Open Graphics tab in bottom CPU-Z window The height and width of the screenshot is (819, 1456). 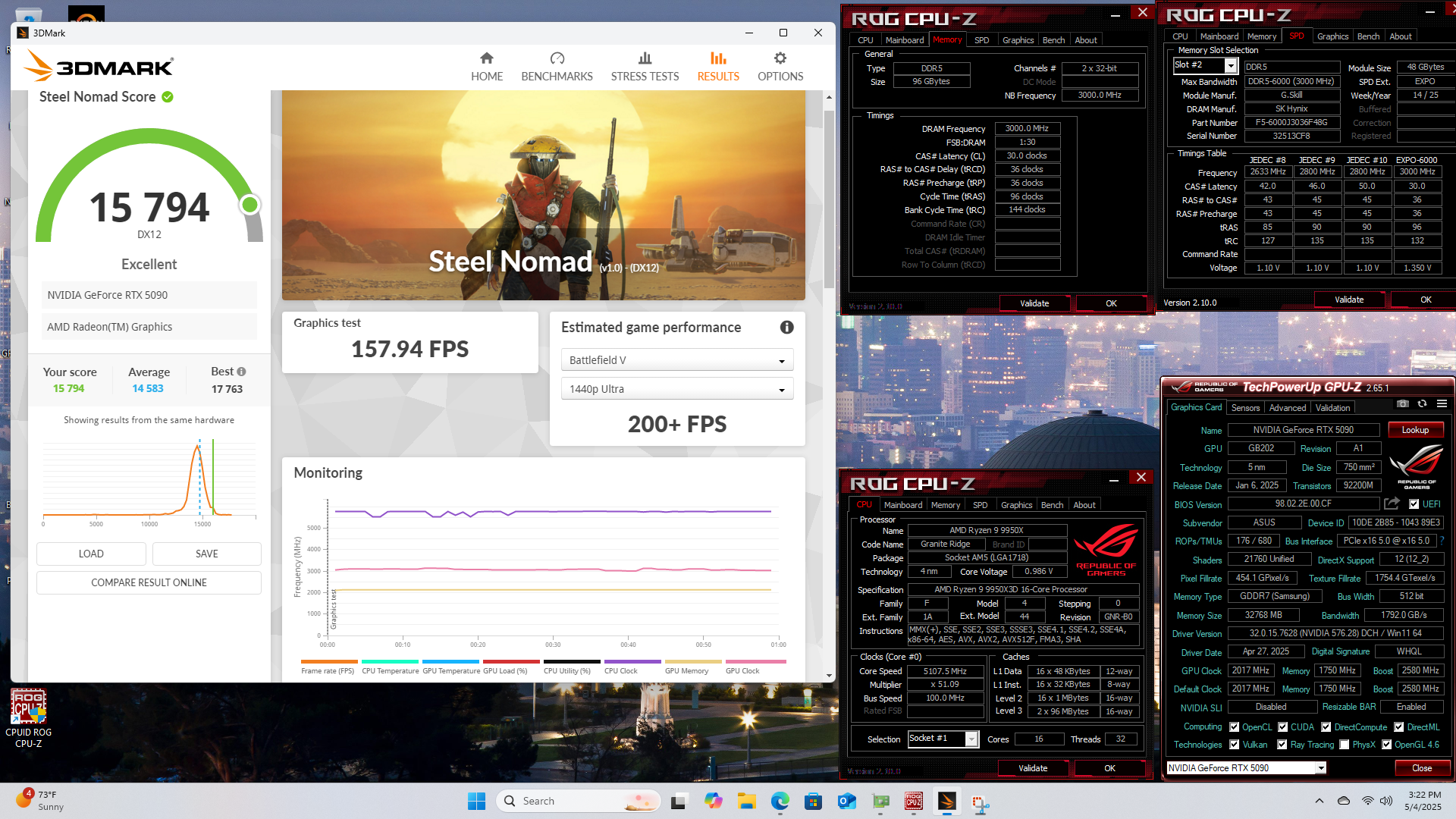(1016, 505)
